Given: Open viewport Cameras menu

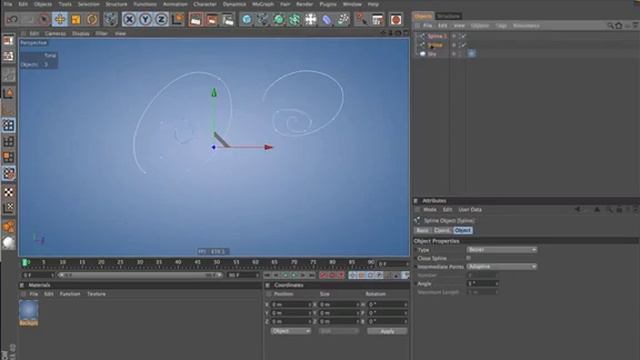Looking at the screenshot, I should point(55,33).
